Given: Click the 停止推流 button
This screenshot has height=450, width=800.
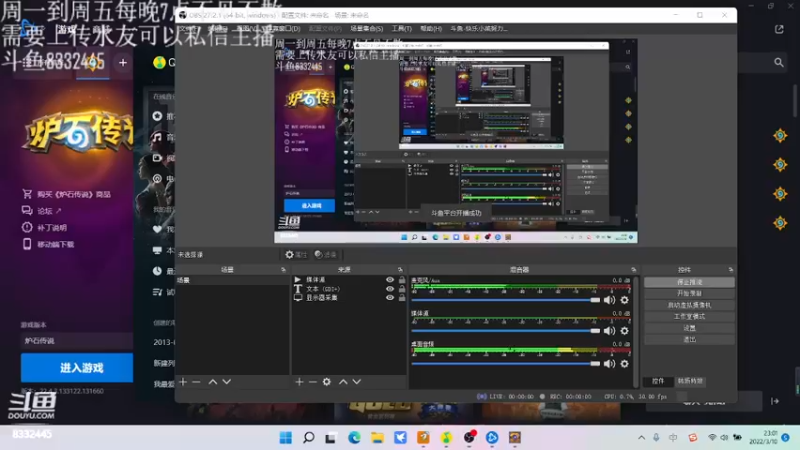Looking at the screenshot, I should tap(689, 282).
